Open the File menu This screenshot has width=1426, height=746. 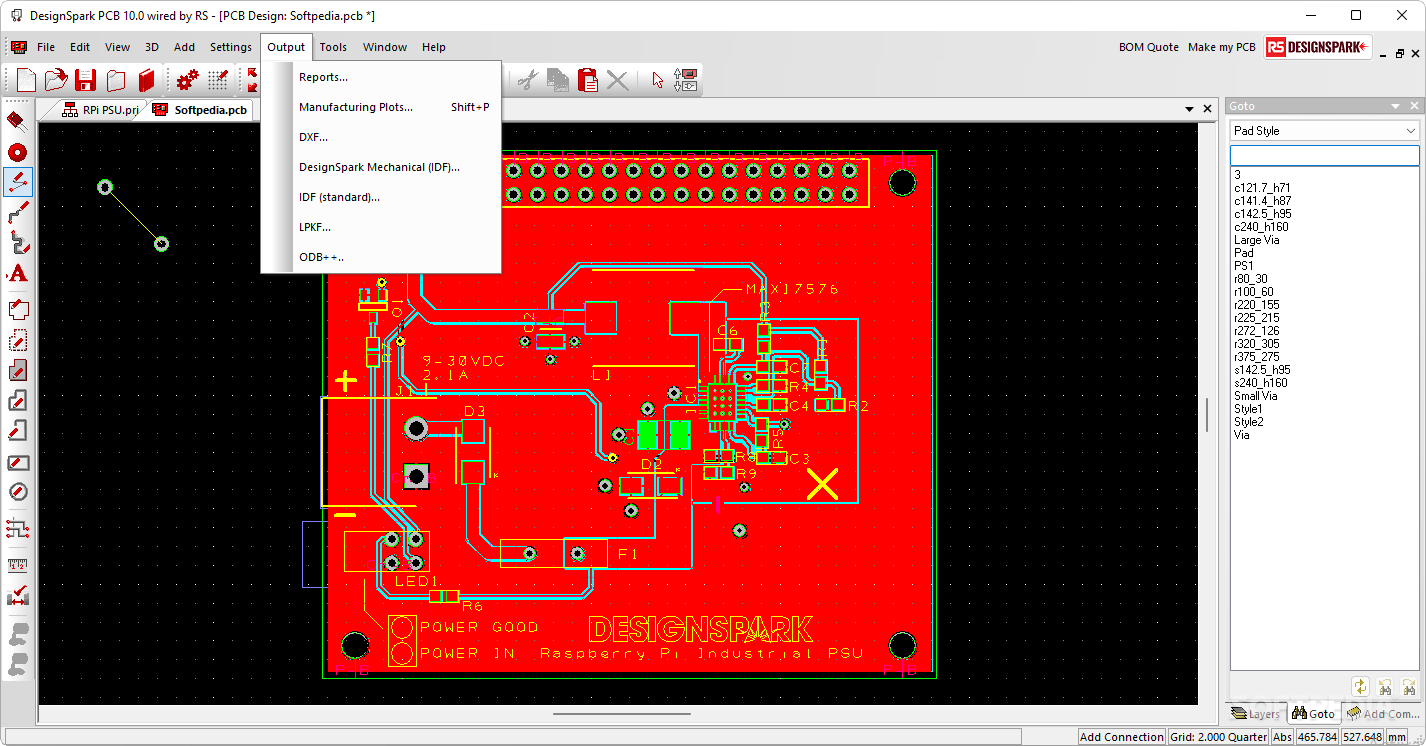click(x=46, y=47)
